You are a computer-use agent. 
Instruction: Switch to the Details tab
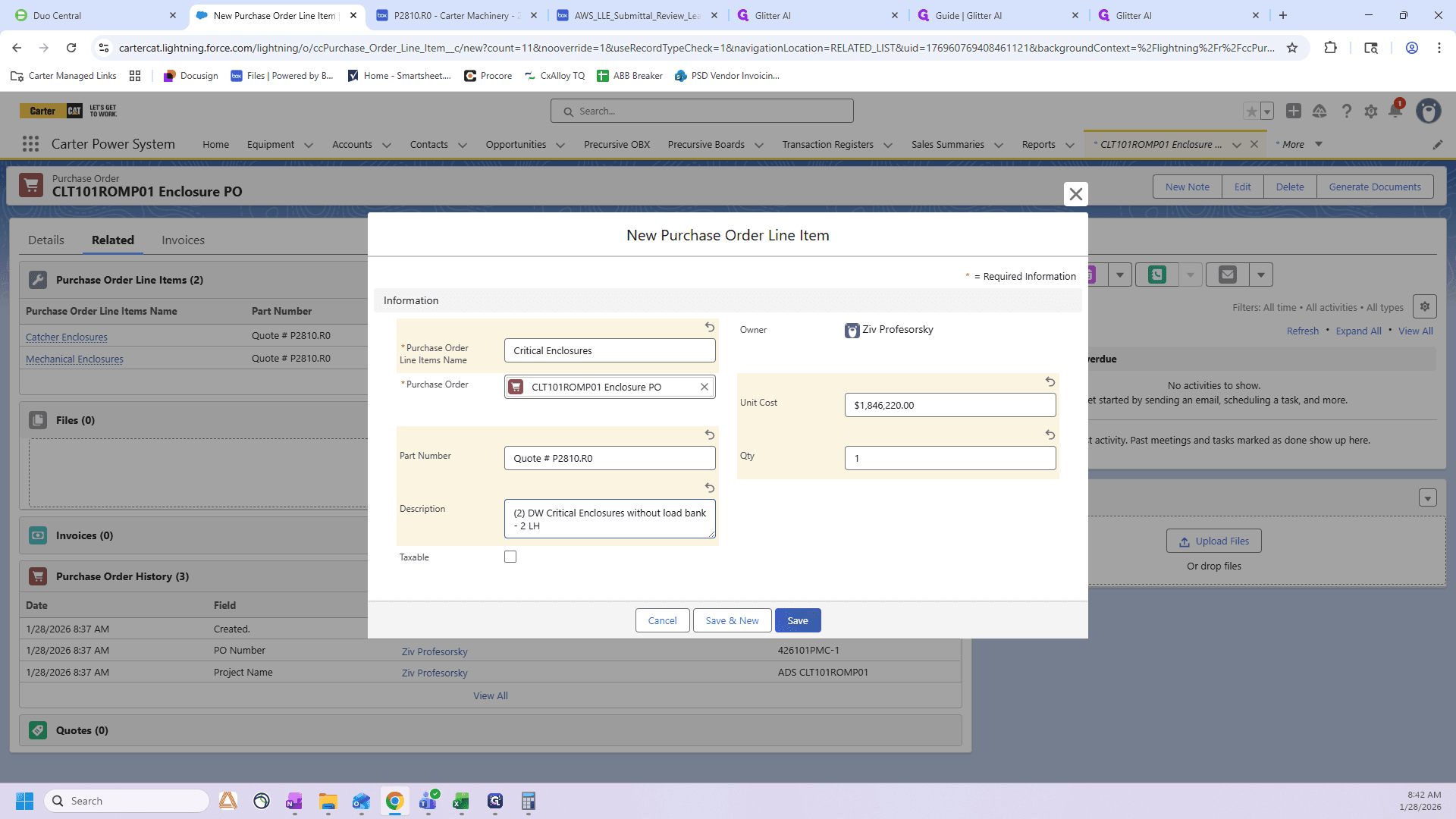(46, 240)
